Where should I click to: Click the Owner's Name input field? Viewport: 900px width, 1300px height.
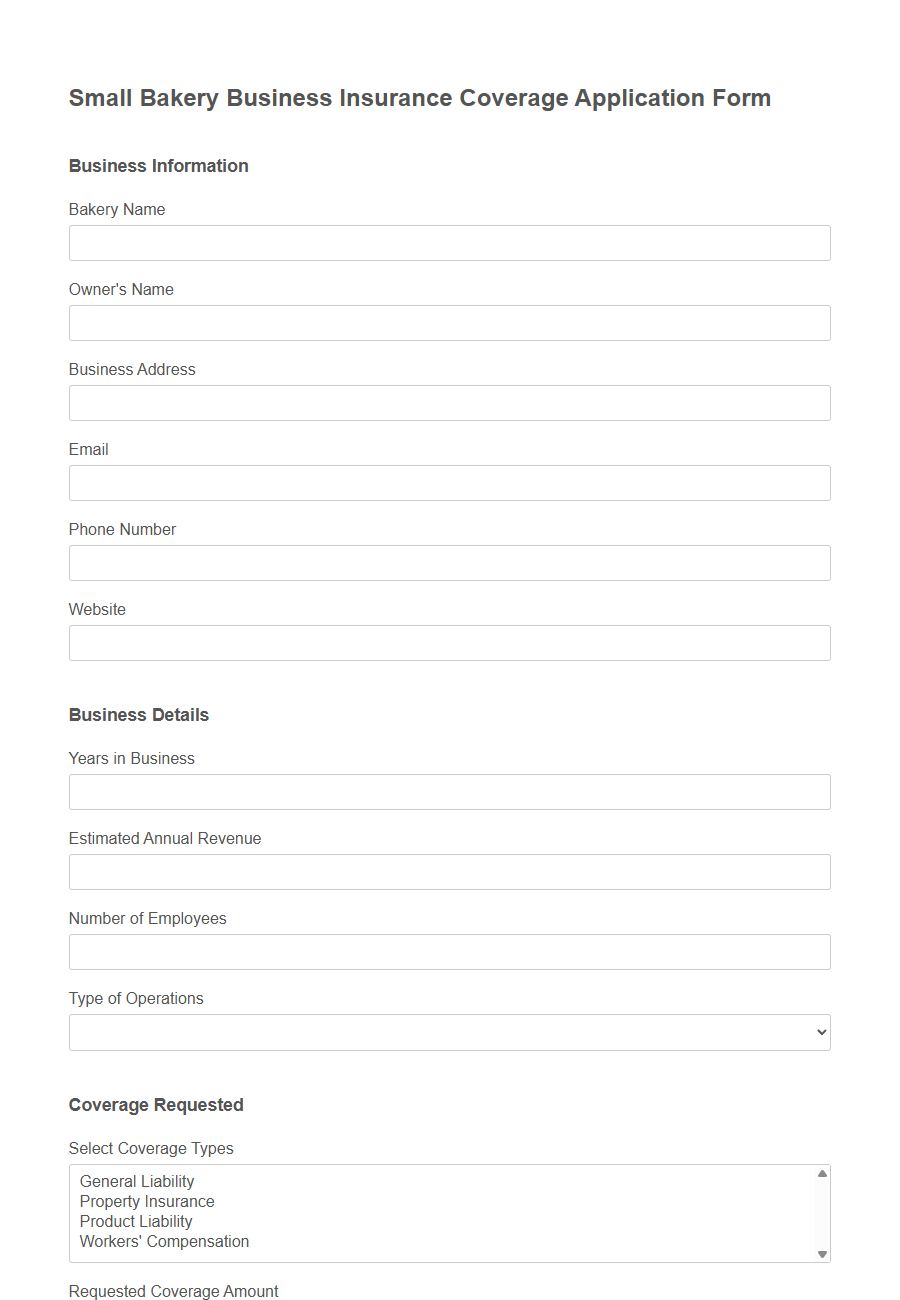(449, 323)
